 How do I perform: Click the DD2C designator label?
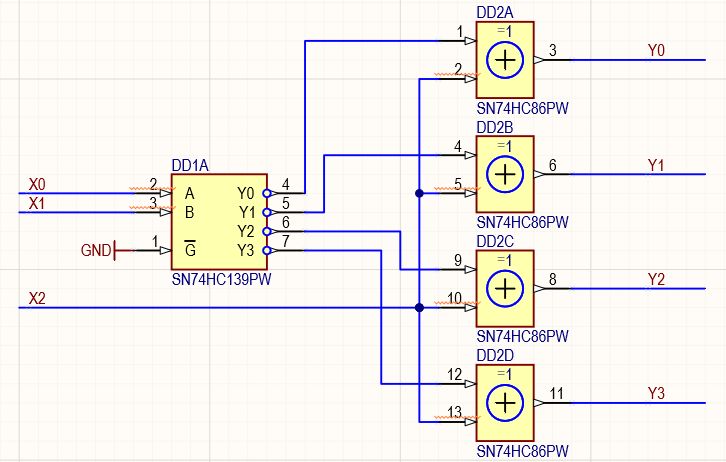pos(495,242)
